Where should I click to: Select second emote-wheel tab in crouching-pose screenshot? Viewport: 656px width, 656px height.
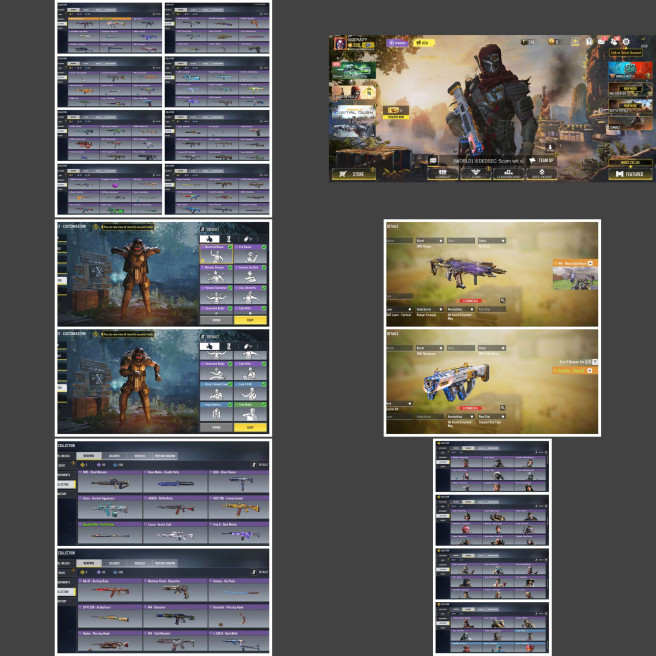229,346
